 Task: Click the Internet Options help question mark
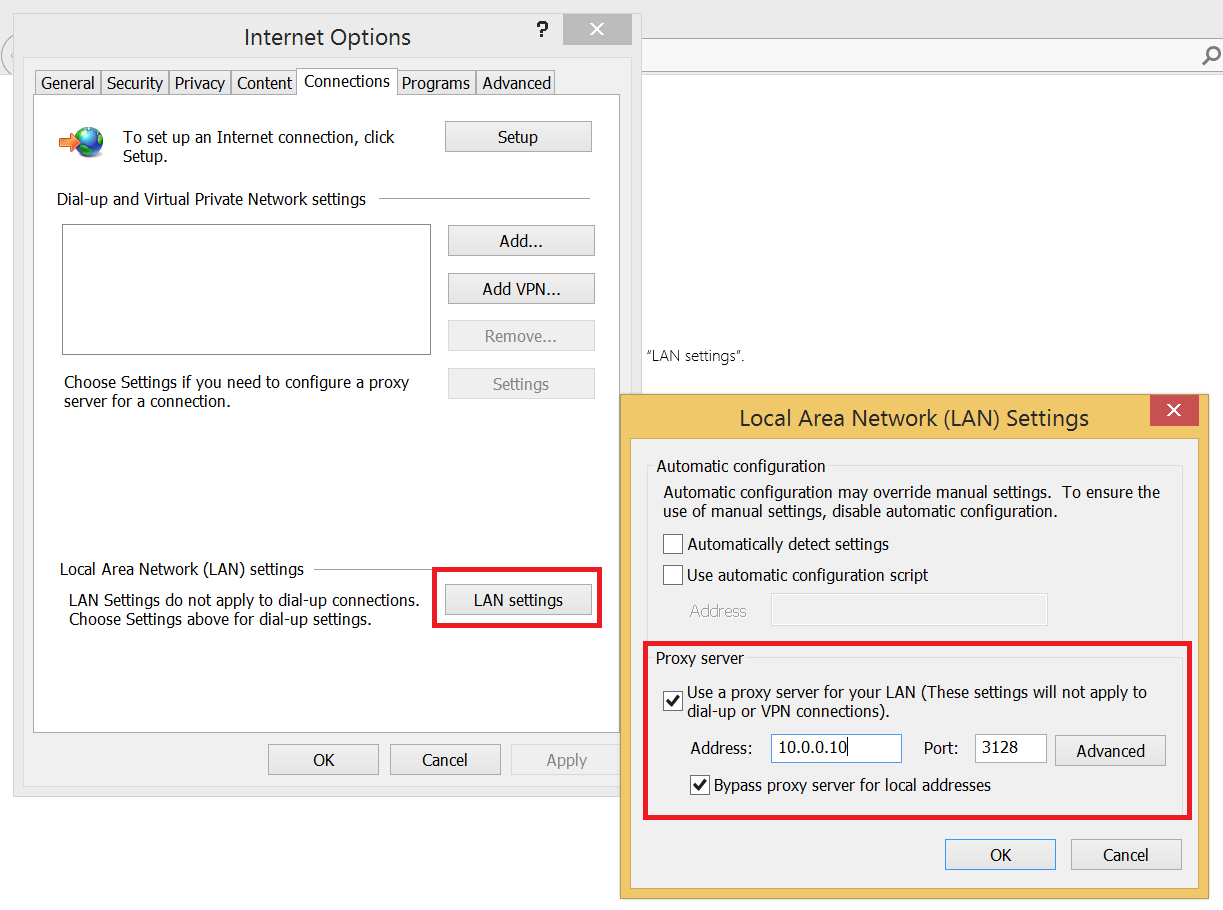[x=542, y=30]
